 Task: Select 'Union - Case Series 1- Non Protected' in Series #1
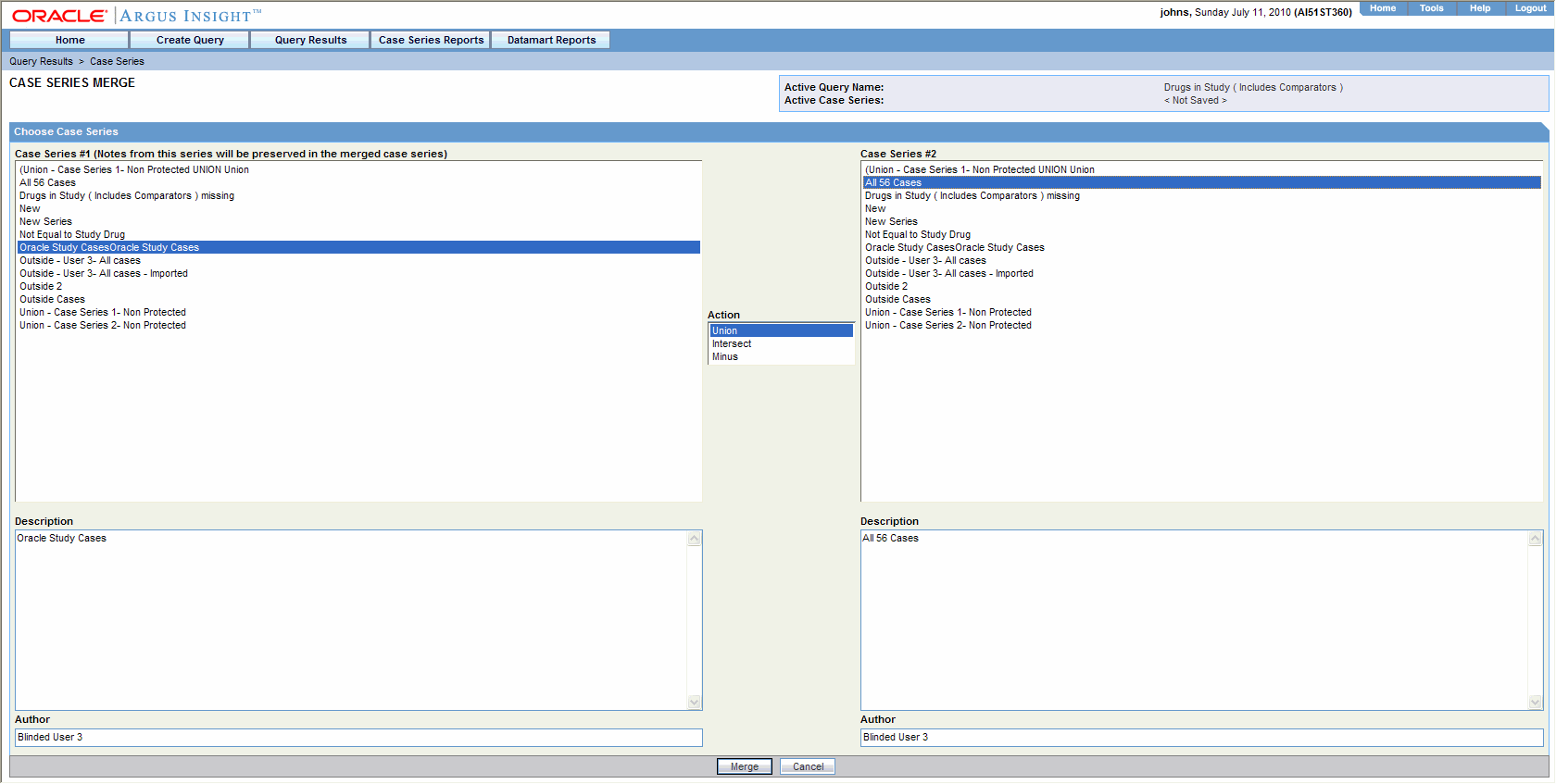pyautogui.click(x=358, y=312)
